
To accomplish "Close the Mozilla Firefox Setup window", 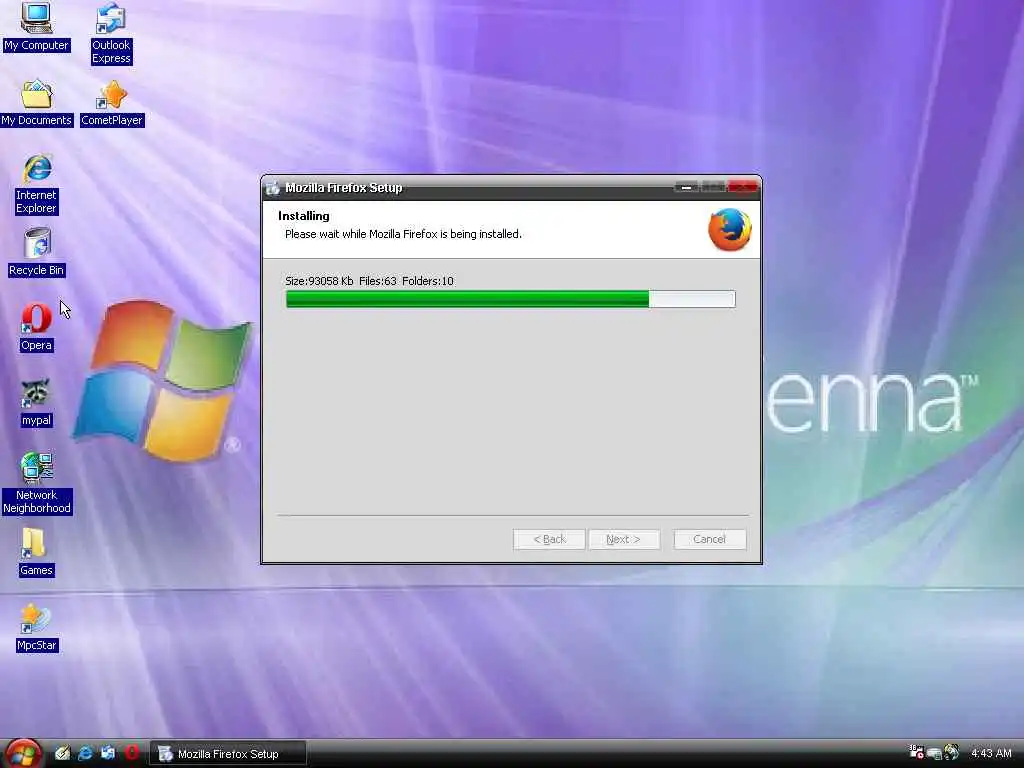I will (743, 187).
